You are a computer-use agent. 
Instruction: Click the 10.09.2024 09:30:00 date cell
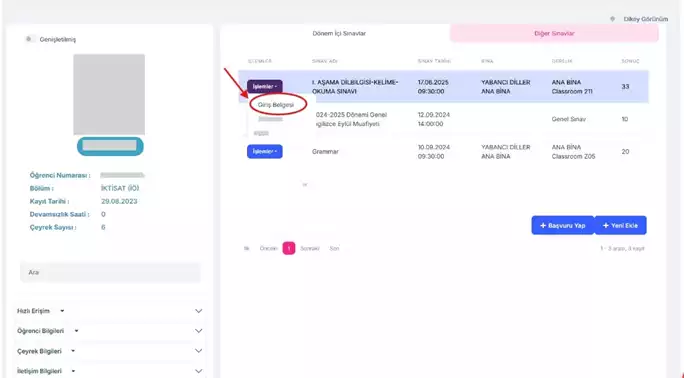pyautogui.click(x=434, y=152)
